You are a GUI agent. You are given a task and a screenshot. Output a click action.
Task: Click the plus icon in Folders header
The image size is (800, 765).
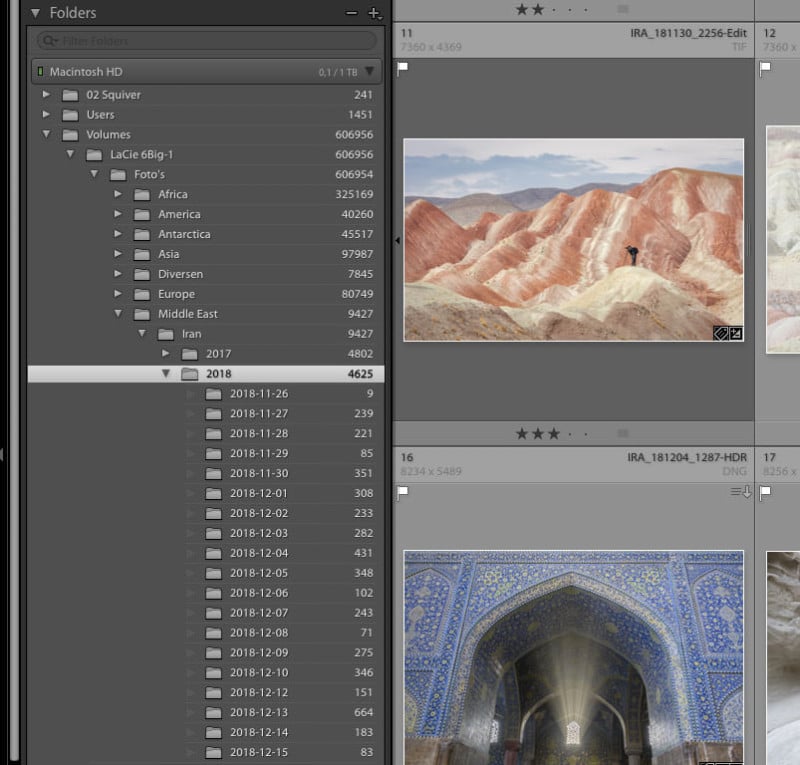(x=374, y=13)
